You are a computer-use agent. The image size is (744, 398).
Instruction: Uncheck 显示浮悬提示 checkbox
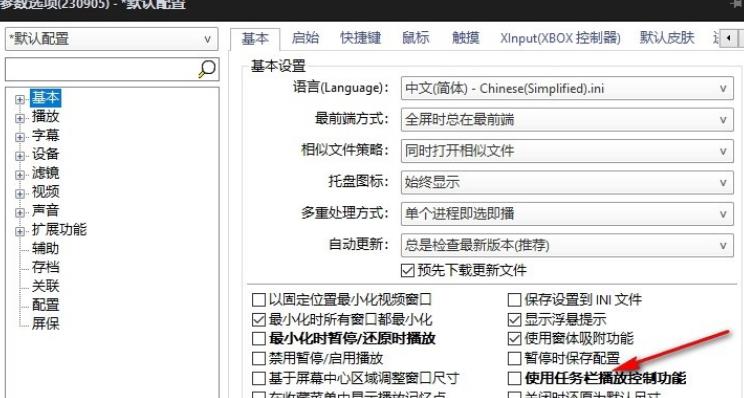tap(514, 319)
